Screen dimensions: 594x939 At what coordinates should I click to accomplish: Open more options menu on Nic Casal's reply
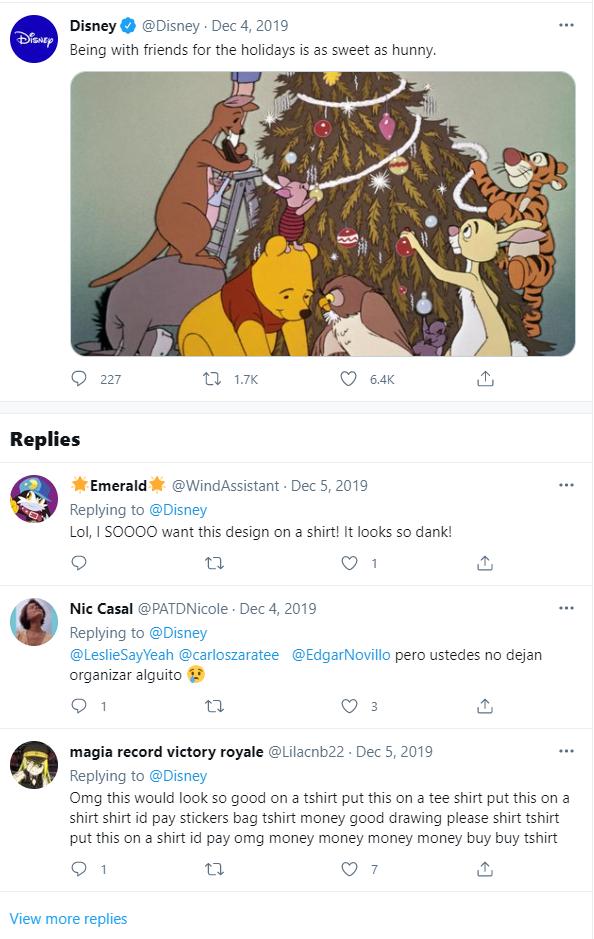(x=566, y=608)
